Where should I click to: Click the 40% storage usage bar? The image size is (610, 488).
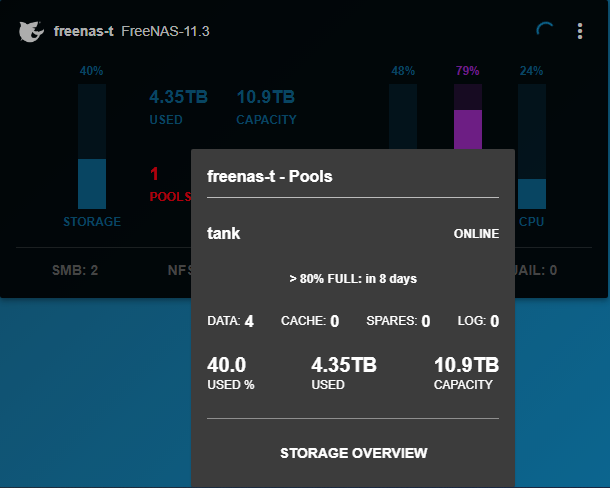(92, 146)
